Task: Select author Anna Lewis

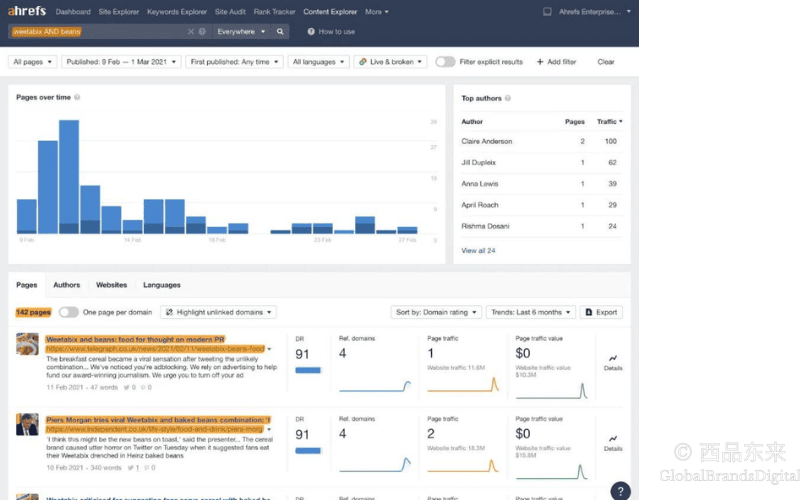Action: (480, 184)
